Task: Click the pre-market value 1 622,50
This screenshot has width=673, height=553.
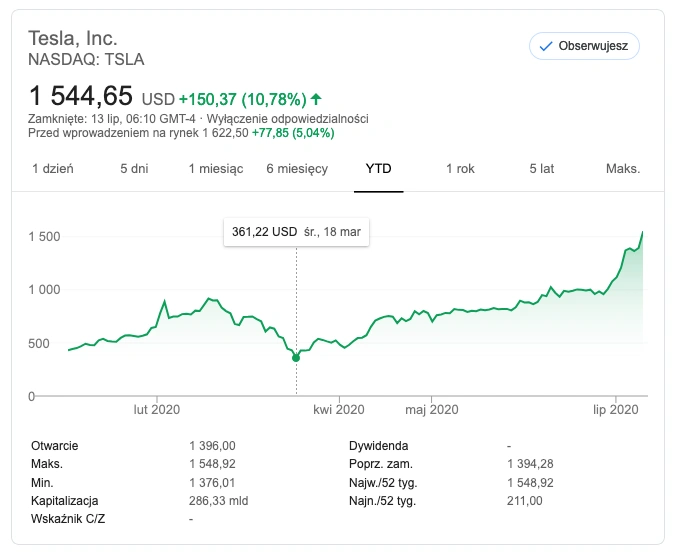Action: pyautogui.click(x=225, y=133)
